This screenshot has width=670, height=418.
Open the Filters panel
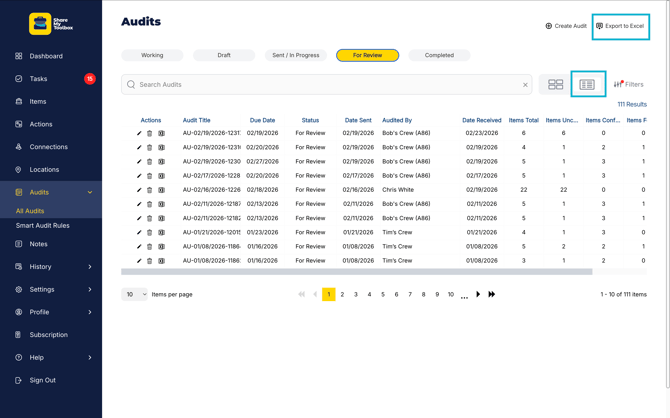(628, 84)
